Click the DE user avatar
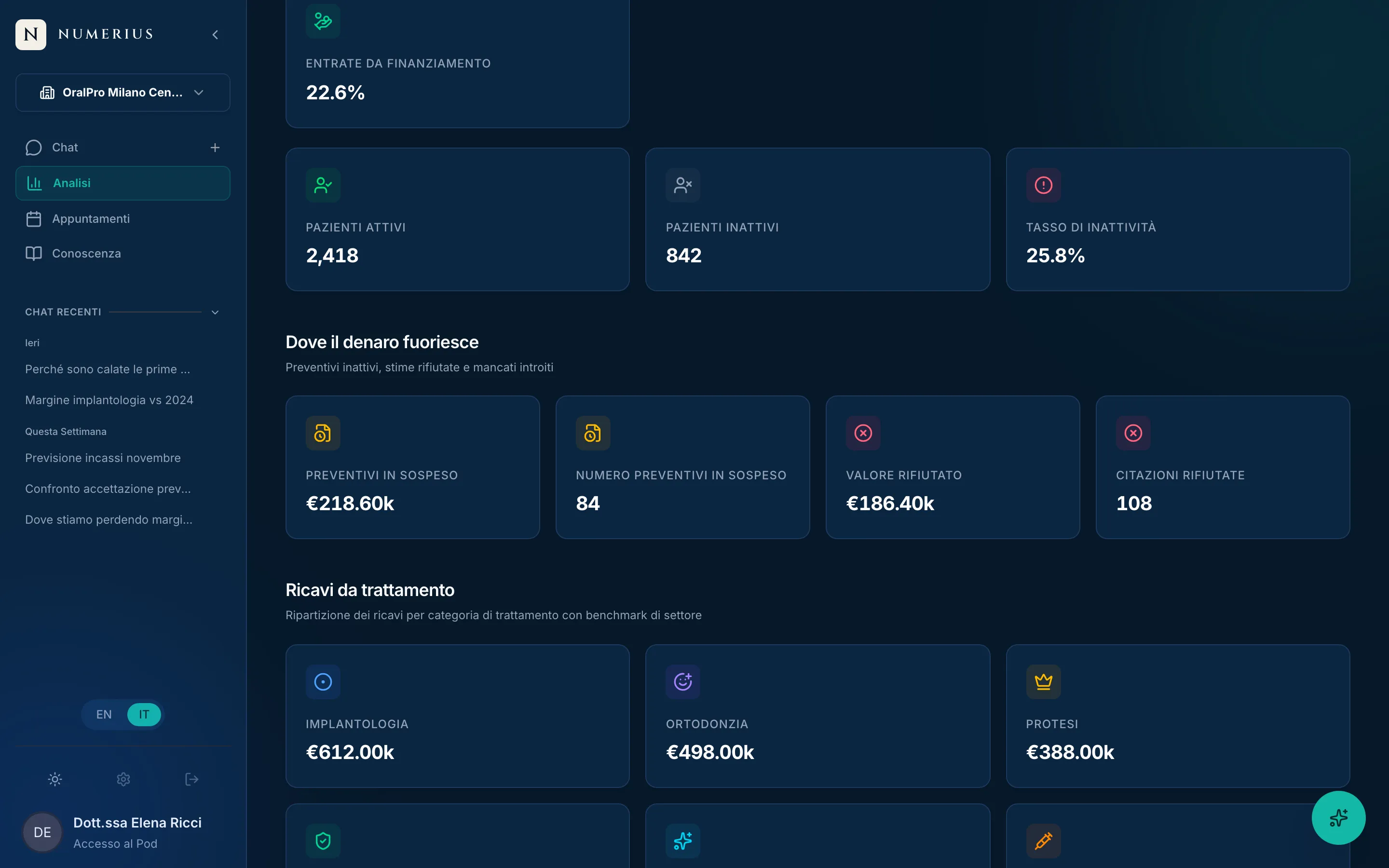 pyautogui.click(x=42, y=832)
